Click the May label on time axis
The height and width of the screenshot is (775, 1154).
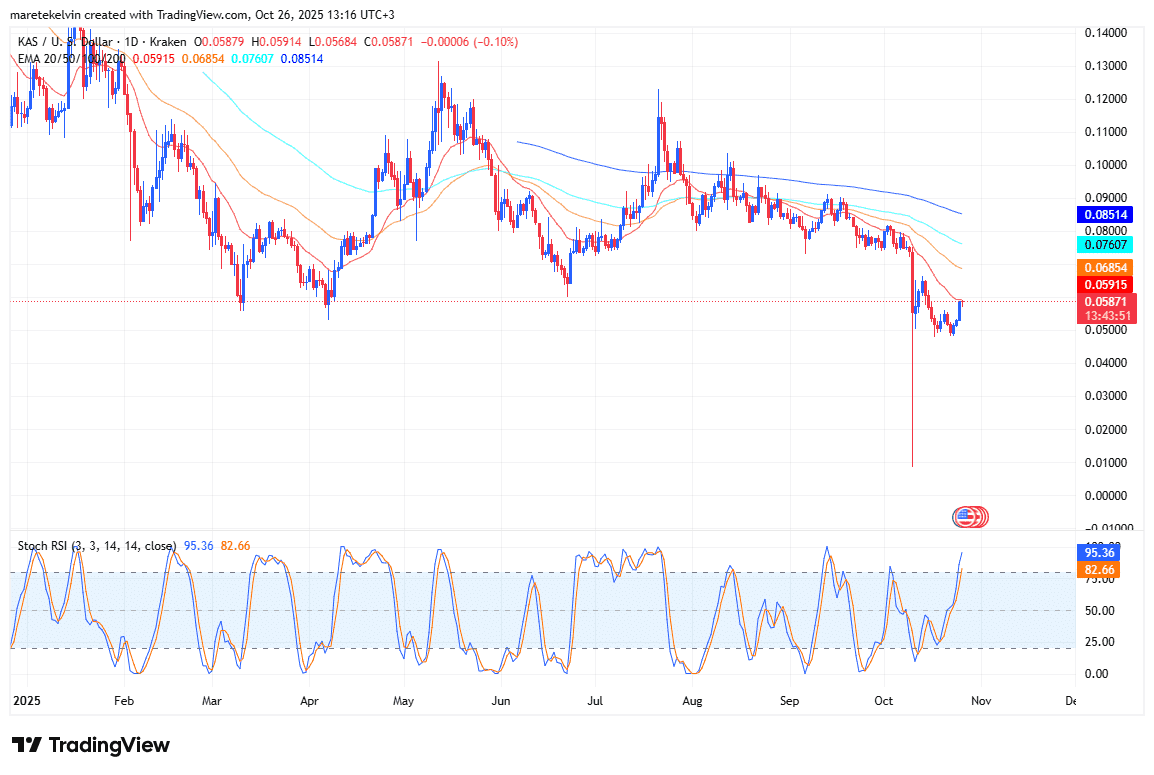pyautogui.click(x=404, y=701)
